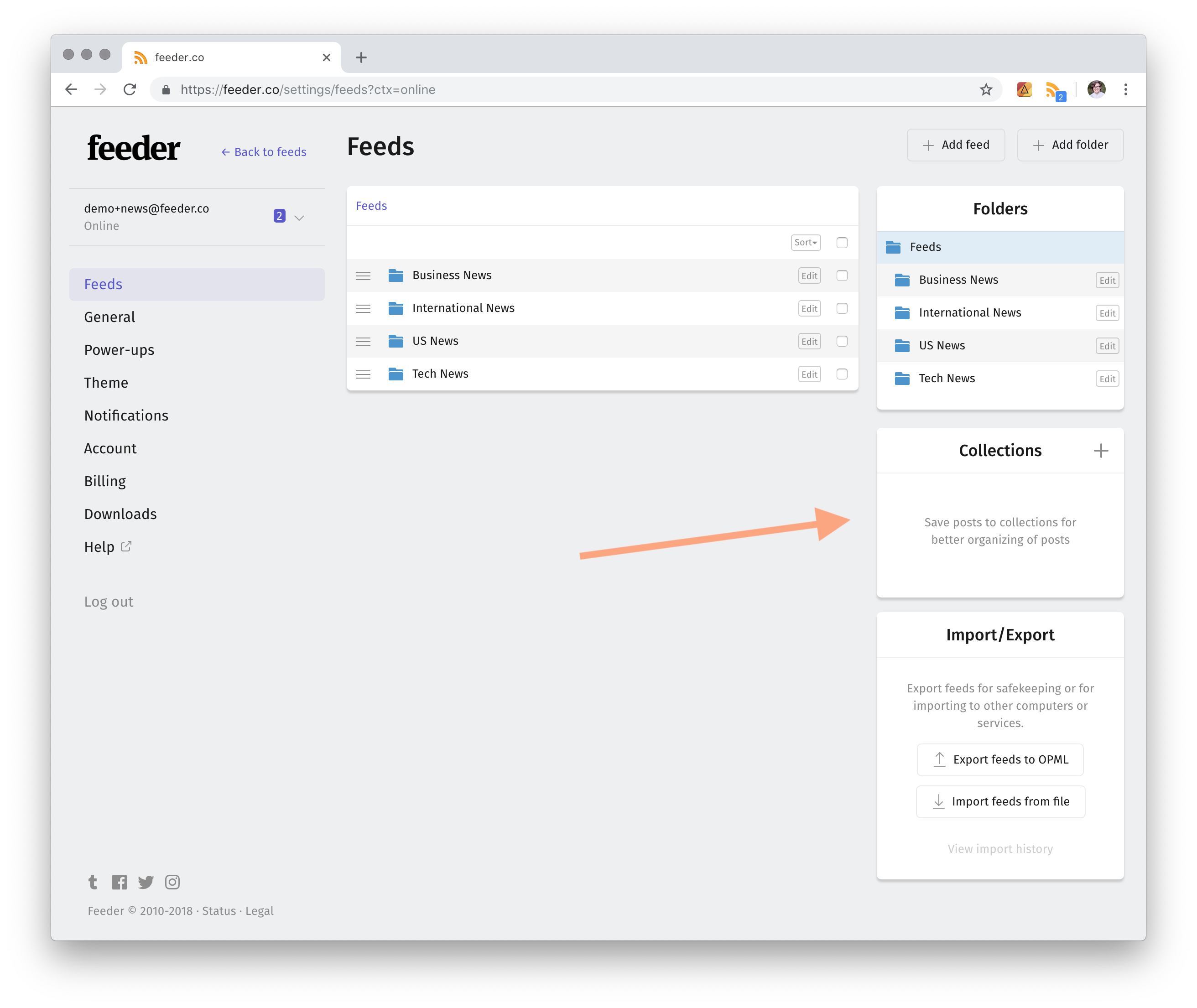View import history

pos(999,849)
